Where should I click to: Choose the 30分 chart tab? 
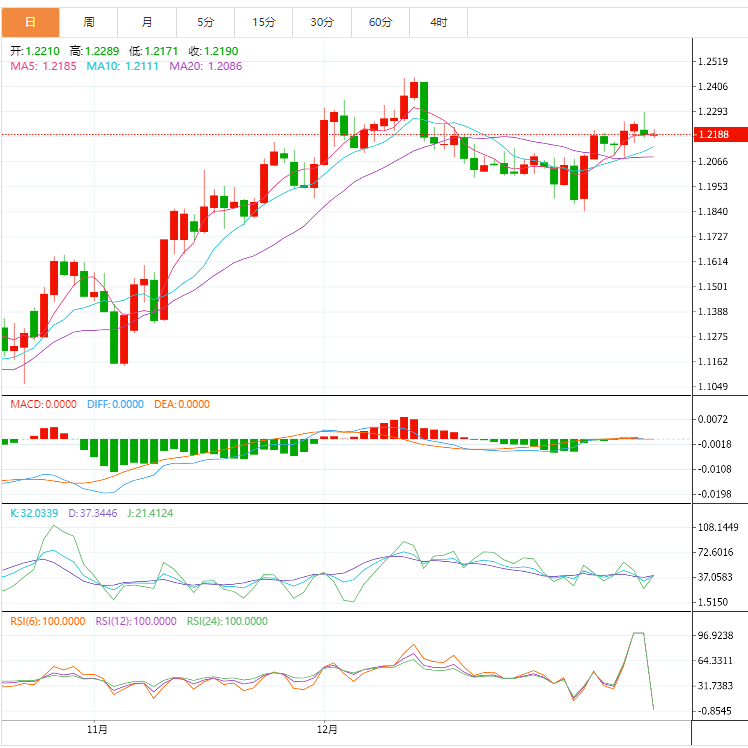coord(322,22)
